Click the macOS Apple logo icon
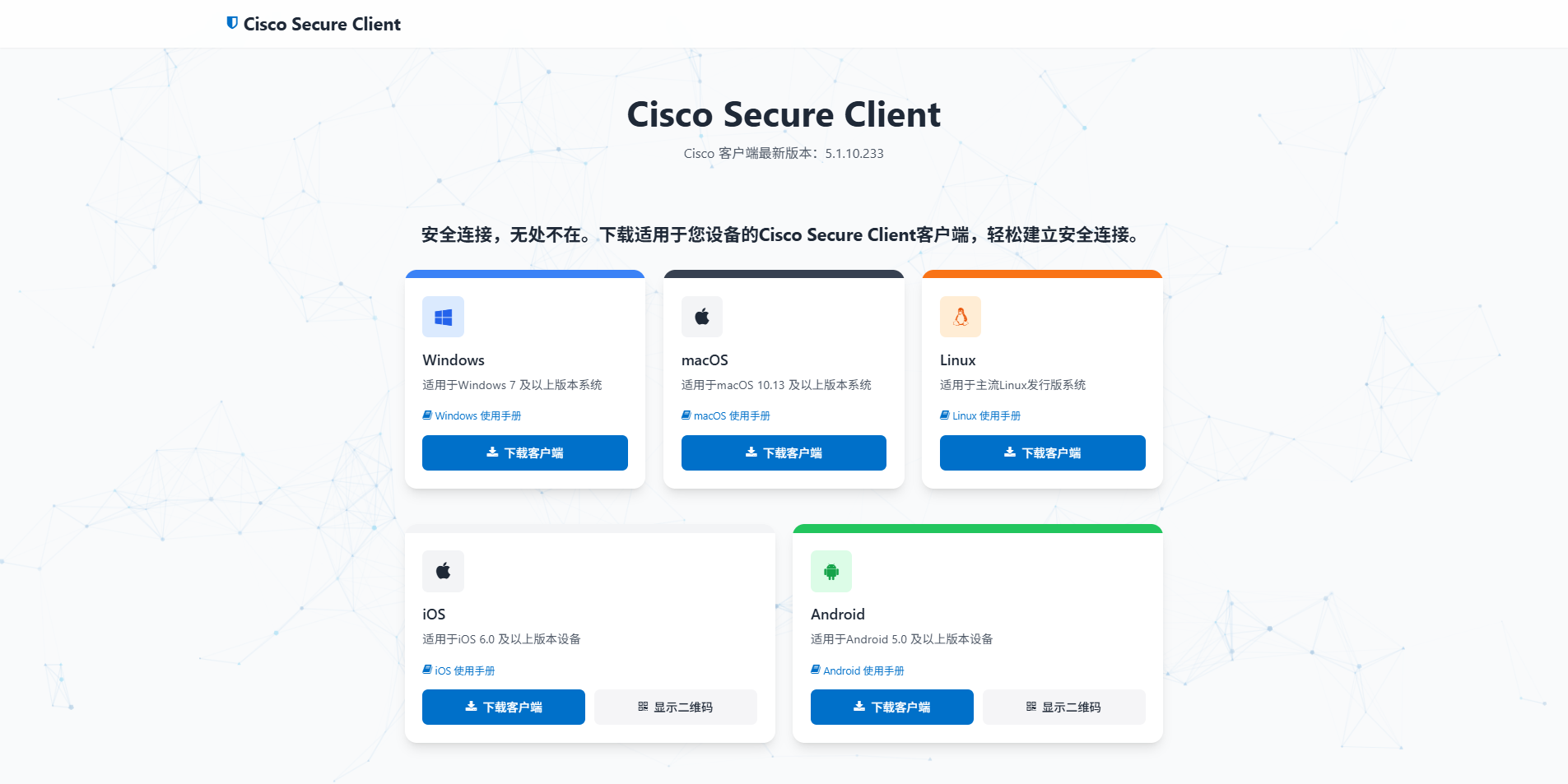 pos(702,317)
